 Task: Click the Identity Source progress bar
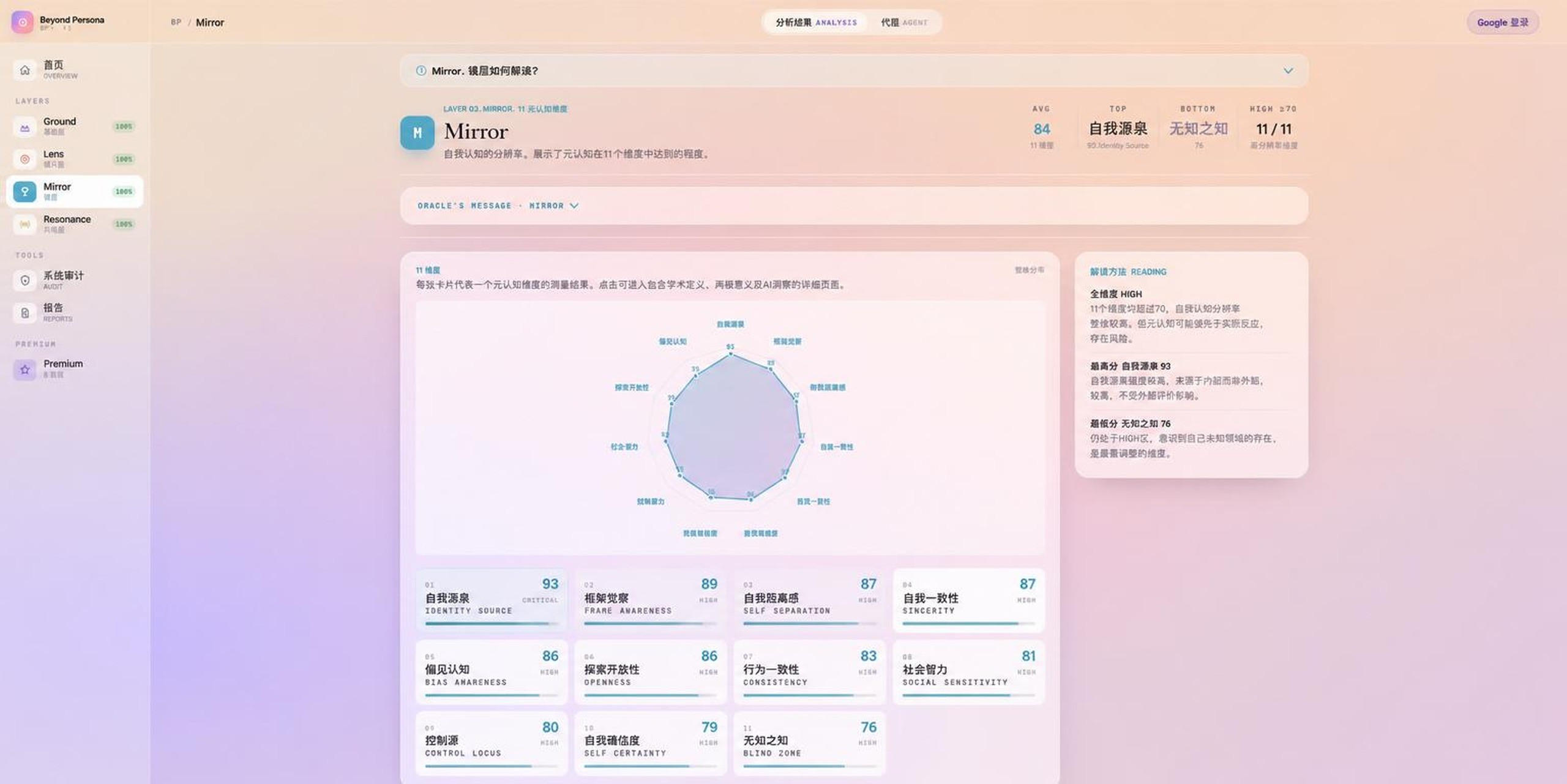pyautogui.click(x=492, y=624)
